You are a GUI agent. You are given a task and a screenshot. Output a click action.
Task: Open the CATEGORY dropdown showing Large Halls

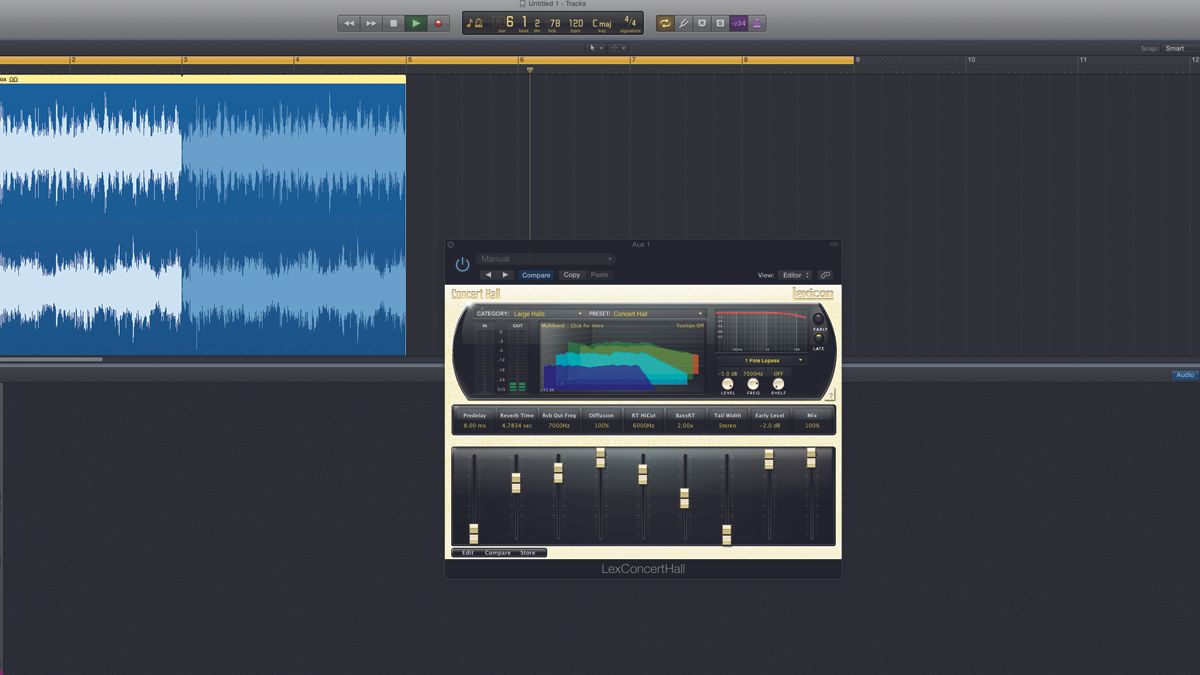point(532,313)
